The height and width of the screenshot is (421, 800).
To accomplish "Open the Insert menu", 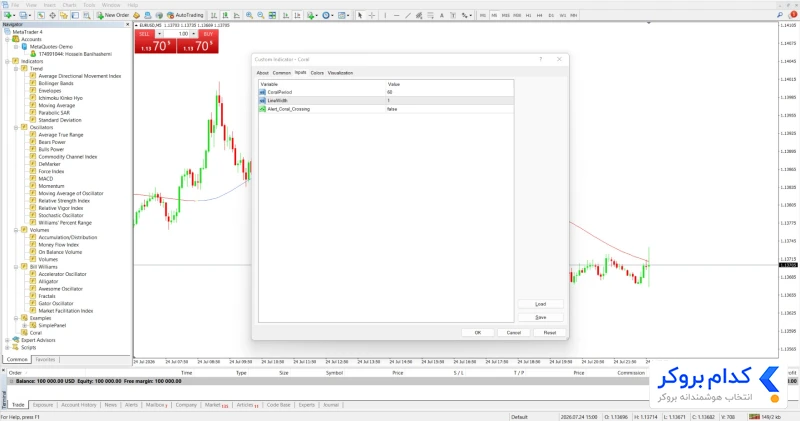I will click(x=49, y=5).
